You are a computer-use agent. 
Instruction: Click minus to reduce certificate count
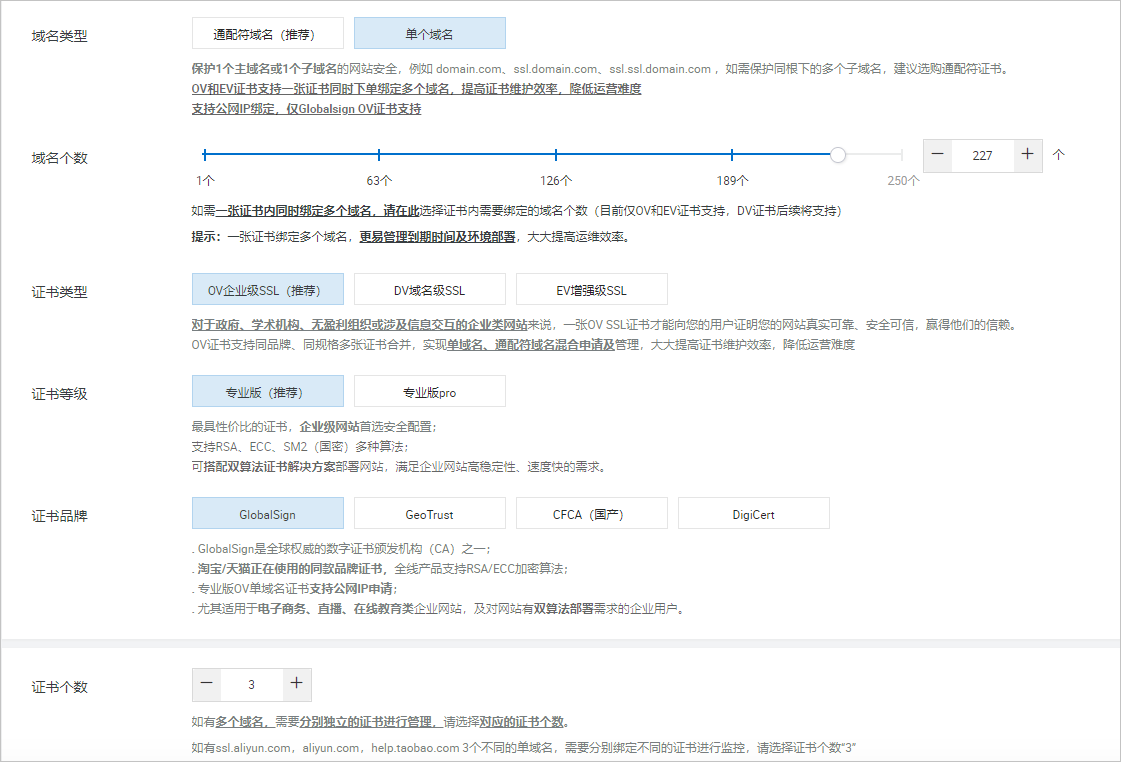pyautogui.click(x=207, y=684)
